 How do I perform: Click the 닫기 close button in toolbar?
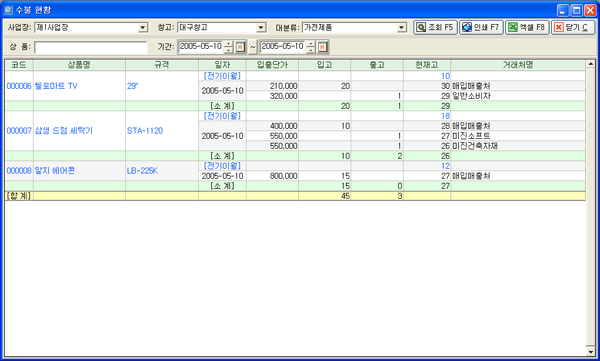point(573,28)
